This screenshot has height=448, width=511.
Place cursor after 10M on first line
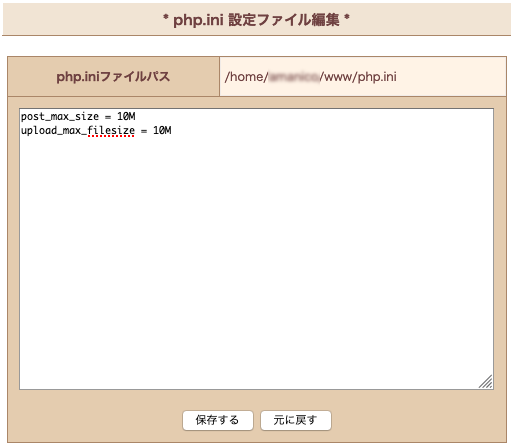pyautogui.click(x=136, y=116)
